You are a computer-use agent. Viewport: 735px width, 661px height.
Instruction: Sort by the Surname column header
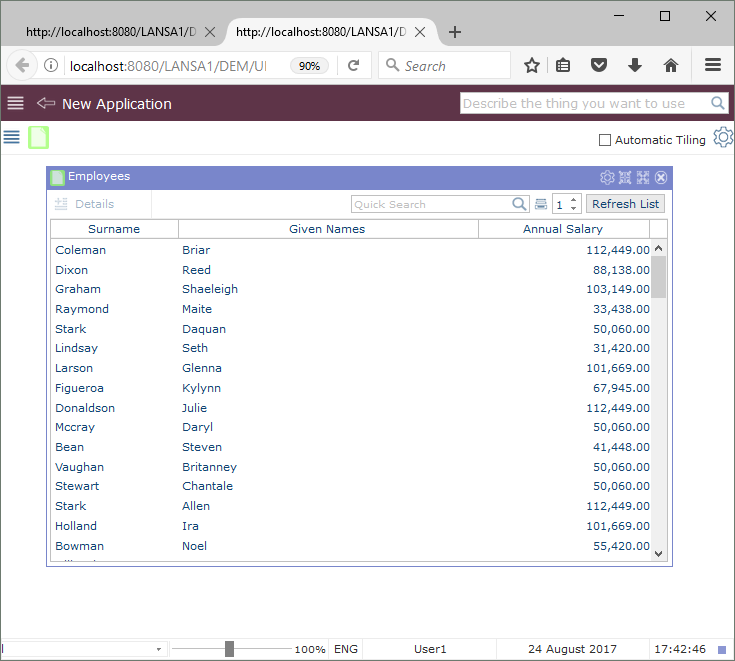click(x=114, y=229)
